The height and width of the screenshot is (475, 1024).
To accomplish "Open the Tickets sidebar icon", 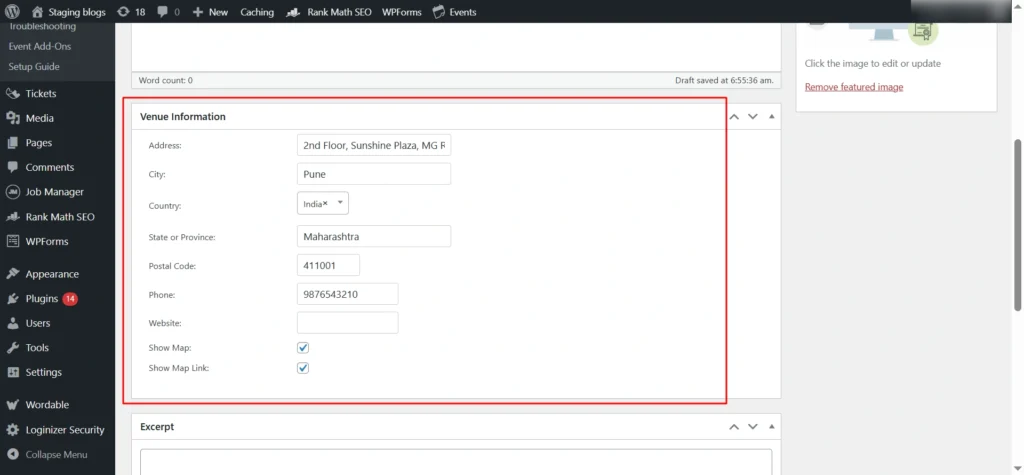I will pos(12,93).
